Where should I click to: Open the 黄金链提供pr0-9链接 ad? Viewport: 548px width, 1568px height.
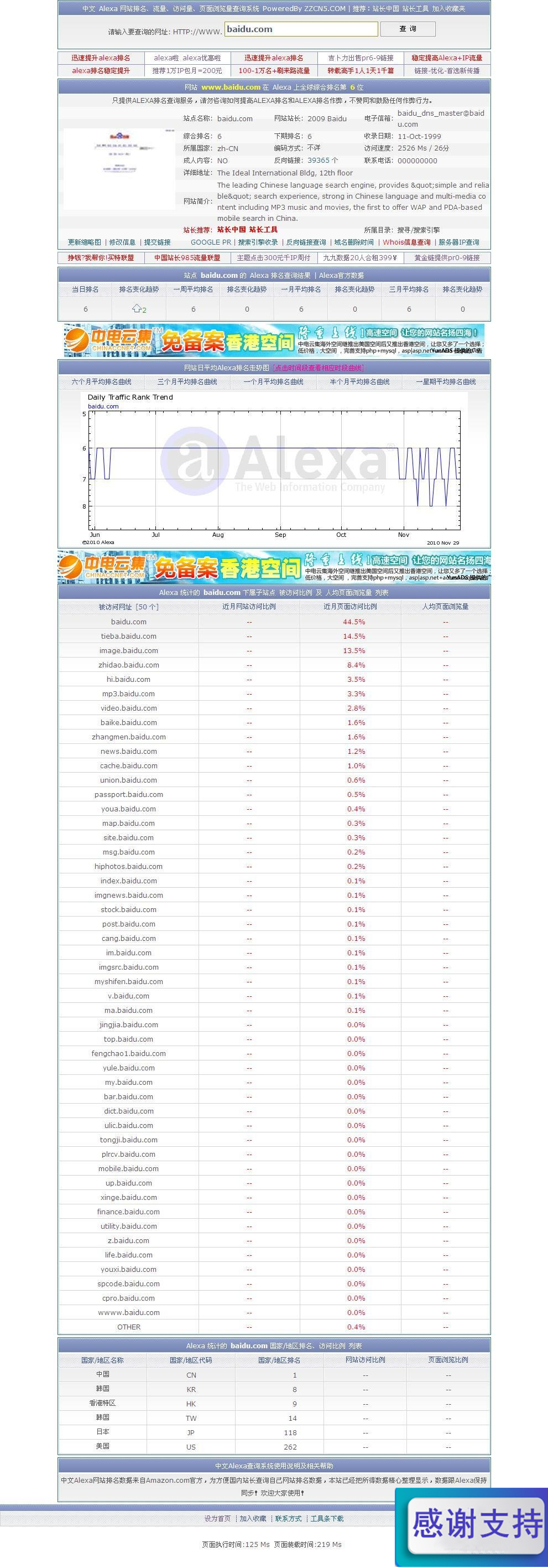pyautogui.click(x=447, y=258)
